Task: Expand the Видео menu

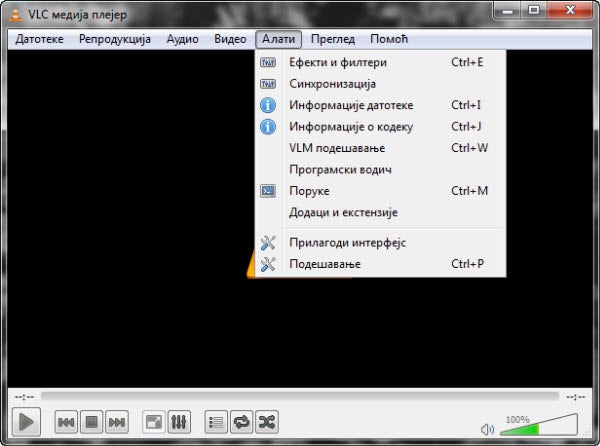Action: pyautogui.click(x=230, y=39)
